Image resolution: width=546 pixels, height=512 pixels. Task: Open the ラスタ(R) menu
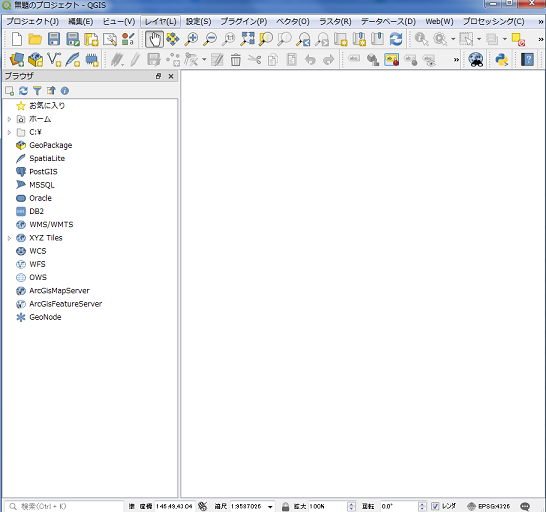[335, 22]
